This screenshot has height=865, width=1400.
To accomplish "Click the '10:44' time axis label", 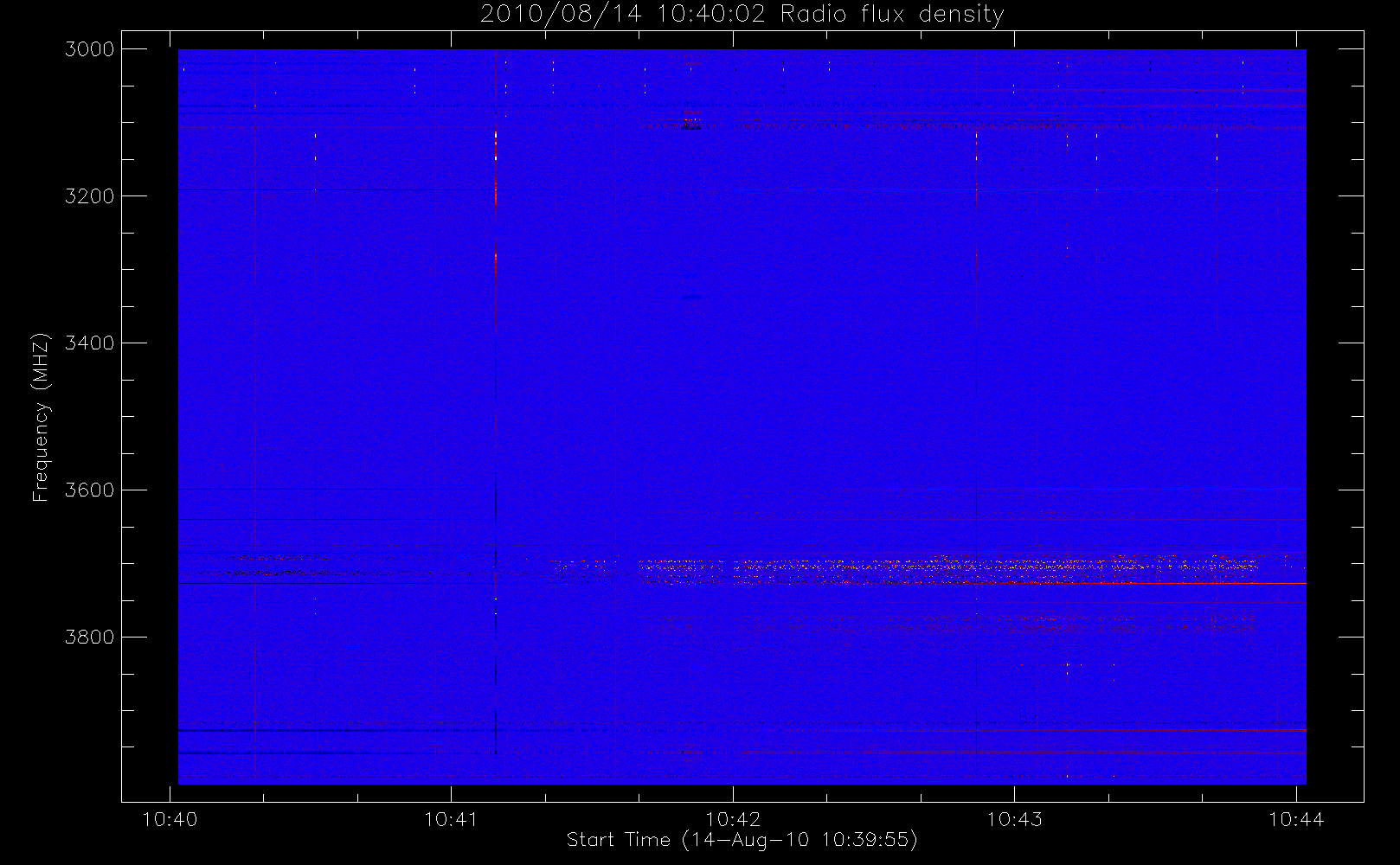I will 1296,819.
